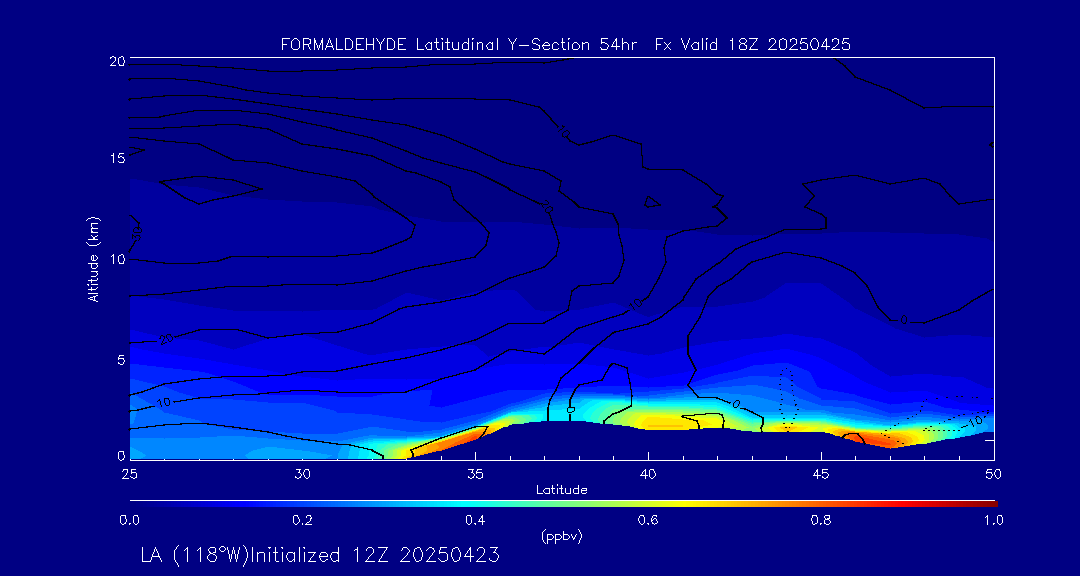The height and width of the screenshot is (576, 1080).
Task: Click the altitude 5 tick label
Action: pos(118,359)
